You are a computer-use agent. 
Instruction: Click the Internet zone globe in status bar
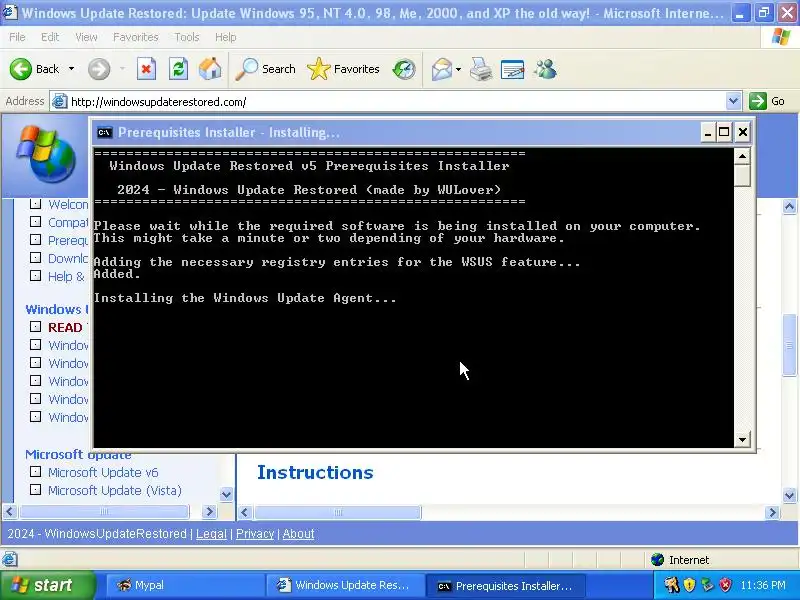point(658,560)
